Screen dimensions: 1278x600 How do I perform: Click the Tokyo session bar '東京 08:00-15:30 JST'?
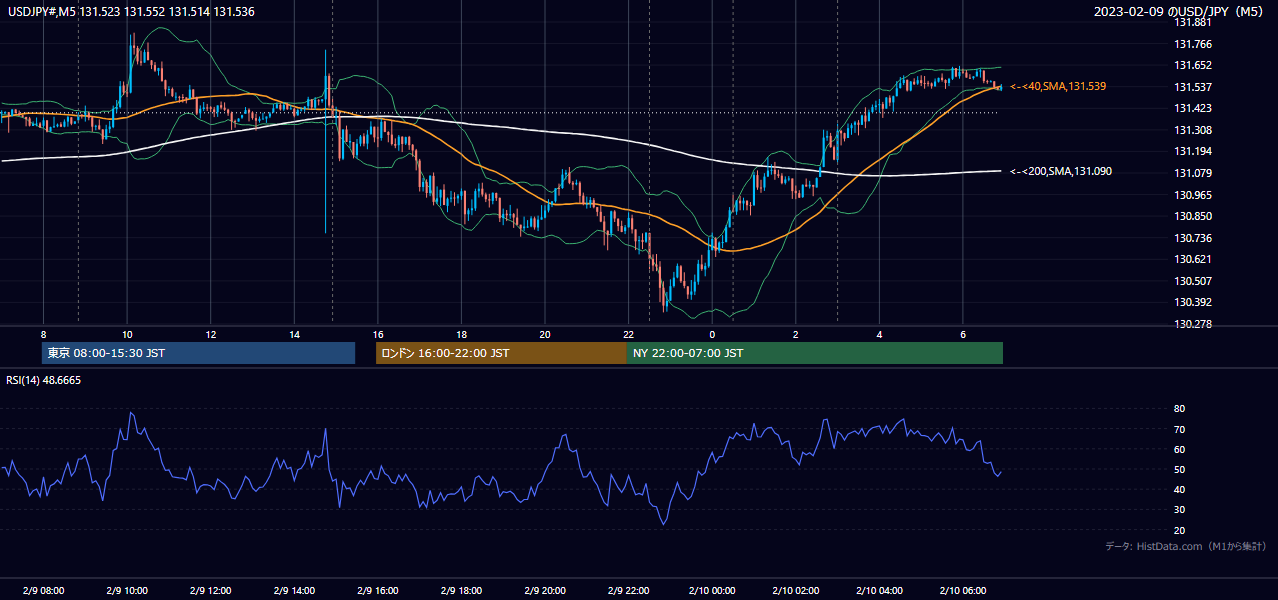(198, 353)
